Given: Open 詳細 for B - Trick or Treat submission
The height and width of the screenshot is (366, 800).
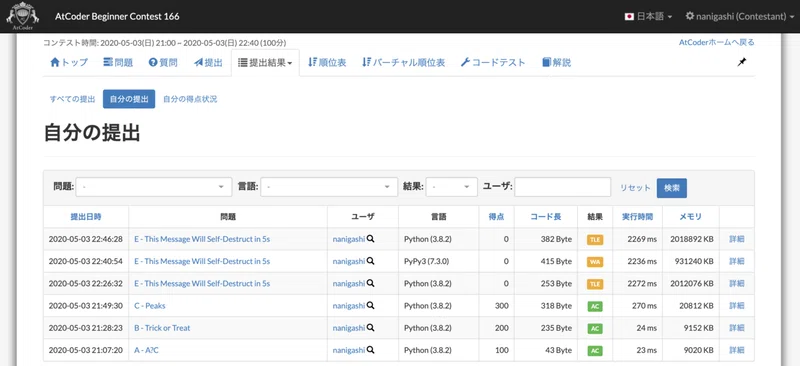Looking at the screenshot, I should pyautogui.click(x=736, y=328).
